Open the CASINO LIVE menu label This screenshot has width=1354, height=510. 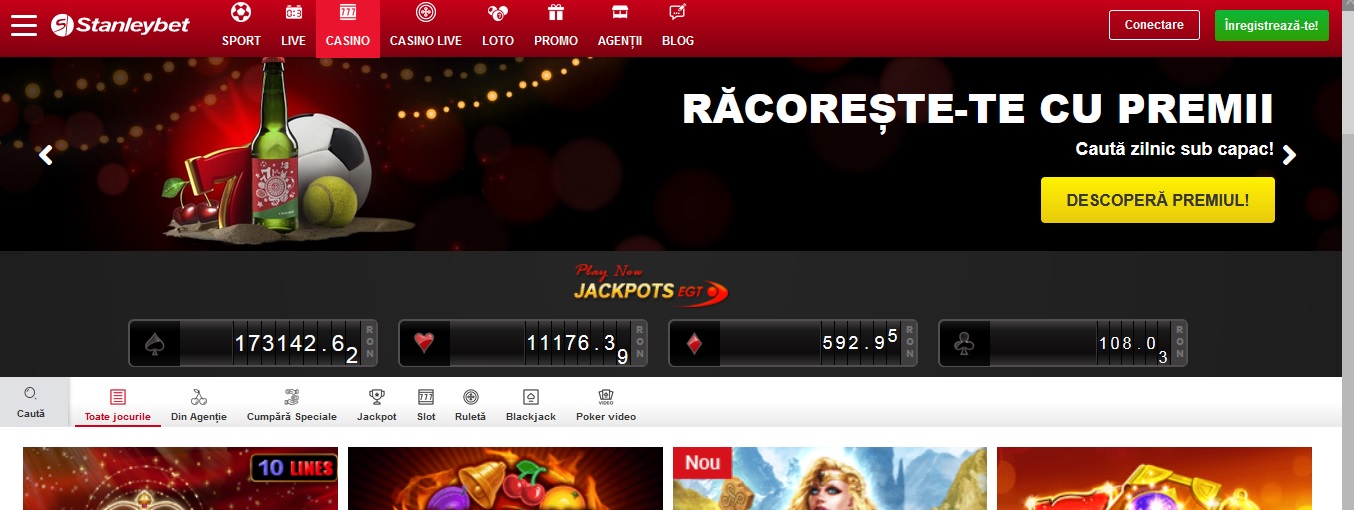[x=426, y=41]
